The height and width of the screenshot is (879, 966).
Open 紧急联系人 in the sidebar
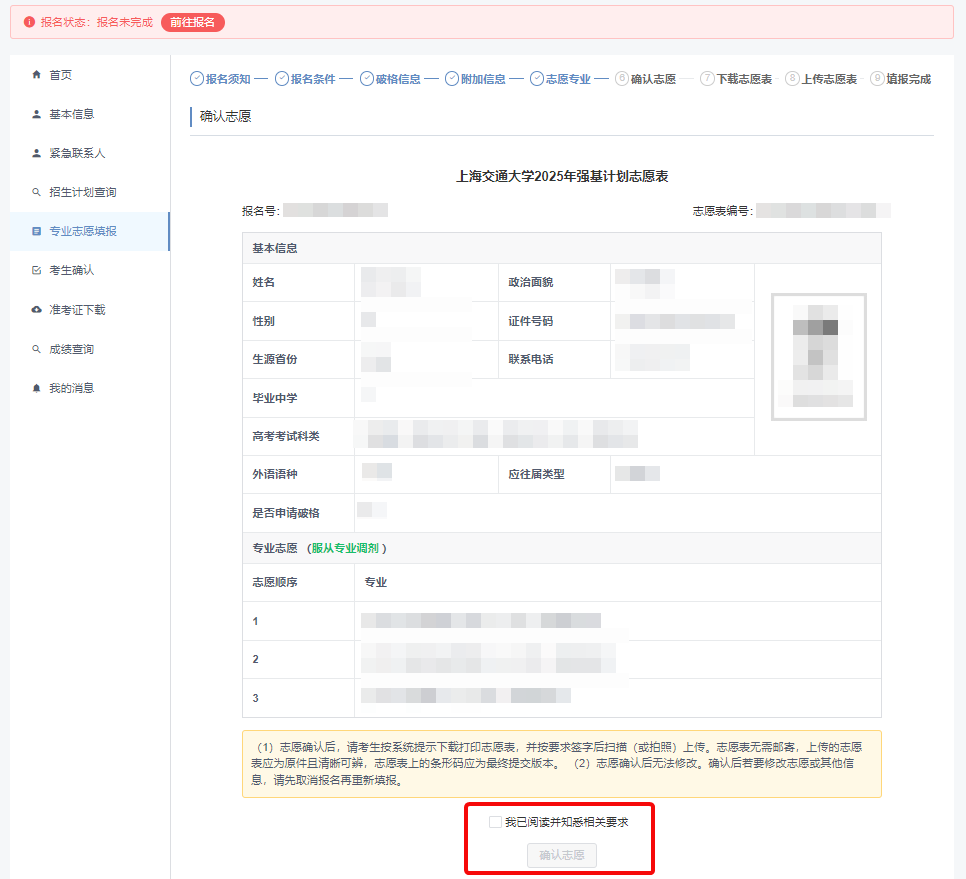tap(89, 153)
